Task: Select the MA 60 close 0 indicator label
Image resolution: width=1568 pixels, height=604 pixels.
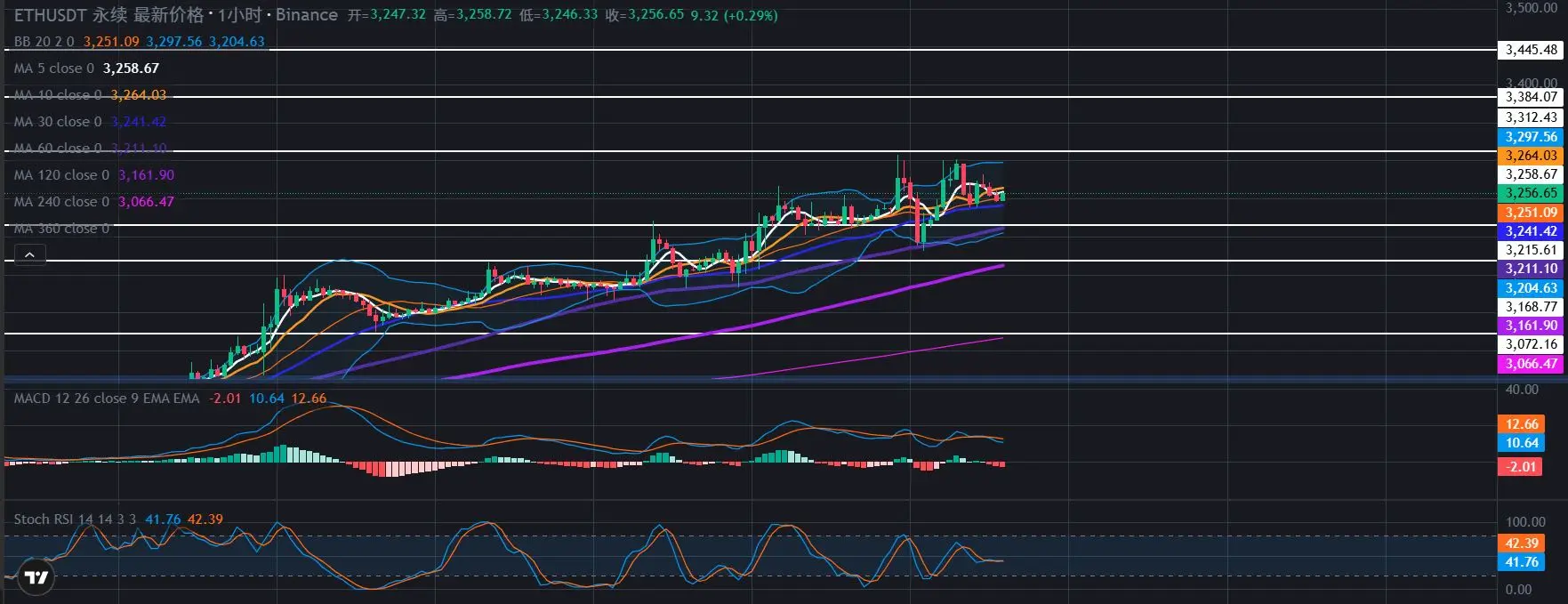Action: (x=58, y=149)
